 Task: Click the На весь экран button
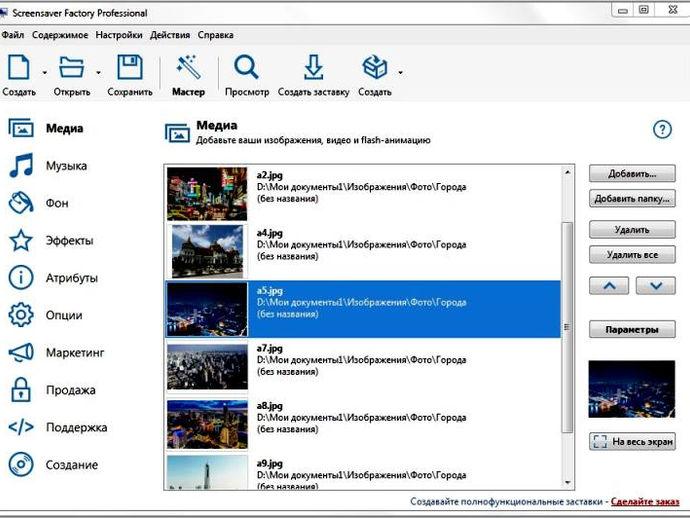click(632, 441)
